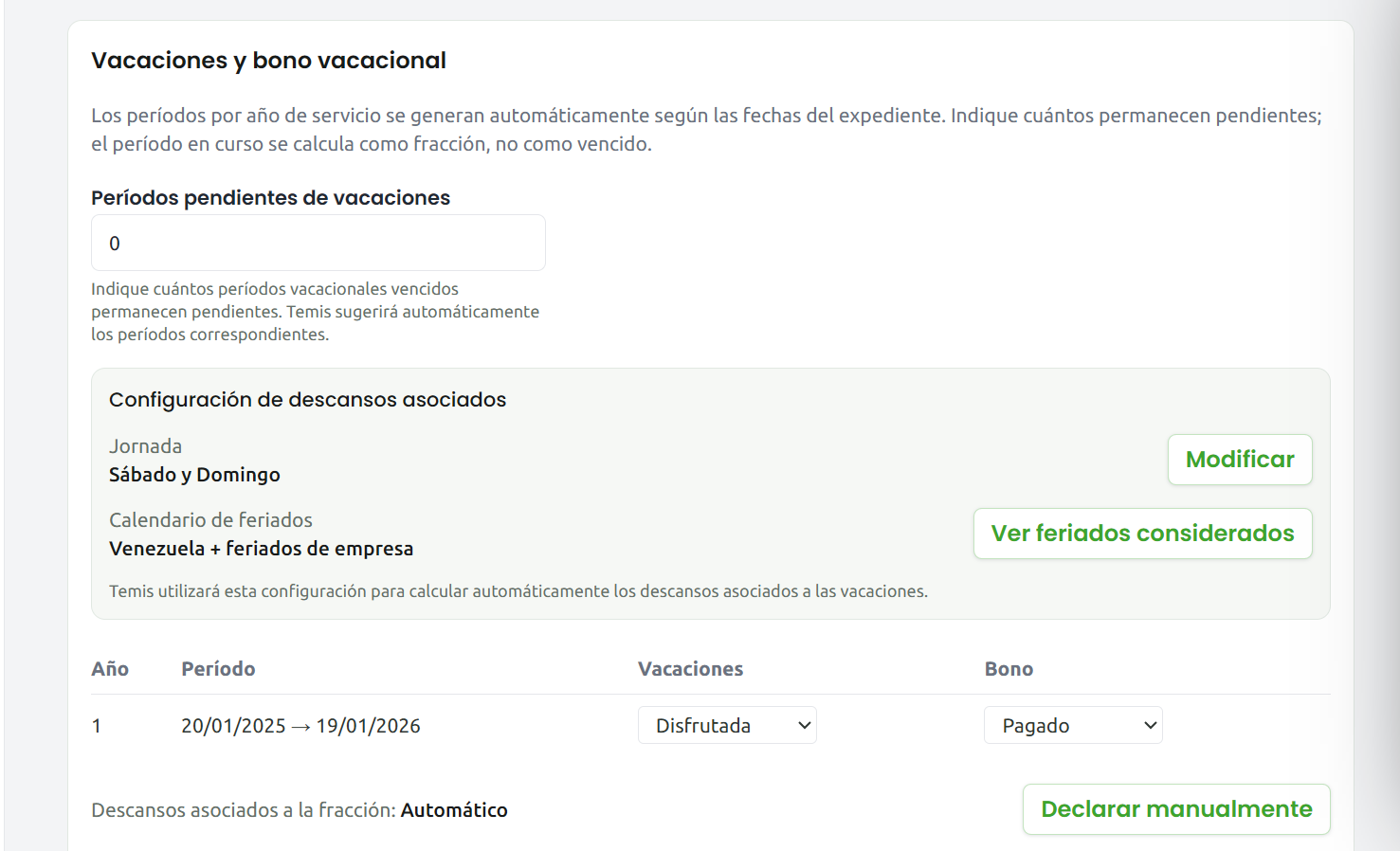Click the Vacaciones column header
1400x851 pixels.
click(x=690, y=669)
